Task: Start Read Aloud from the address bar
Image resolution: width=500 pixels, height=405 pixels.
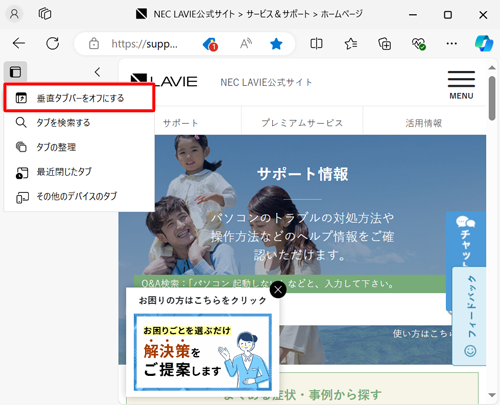Action: [246, 43]
